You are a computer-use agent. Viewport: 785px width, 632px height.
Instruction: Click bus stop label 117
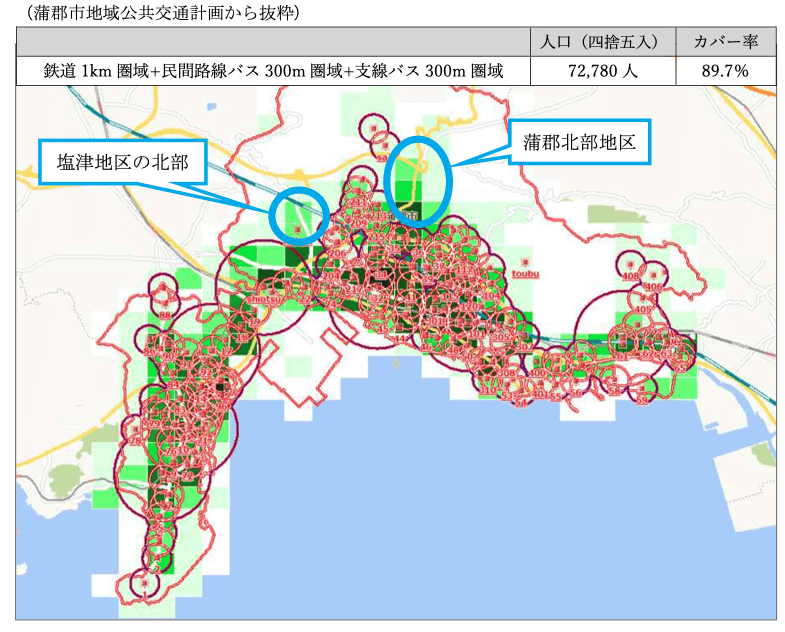pyautogui.click(x=464, y=269)
